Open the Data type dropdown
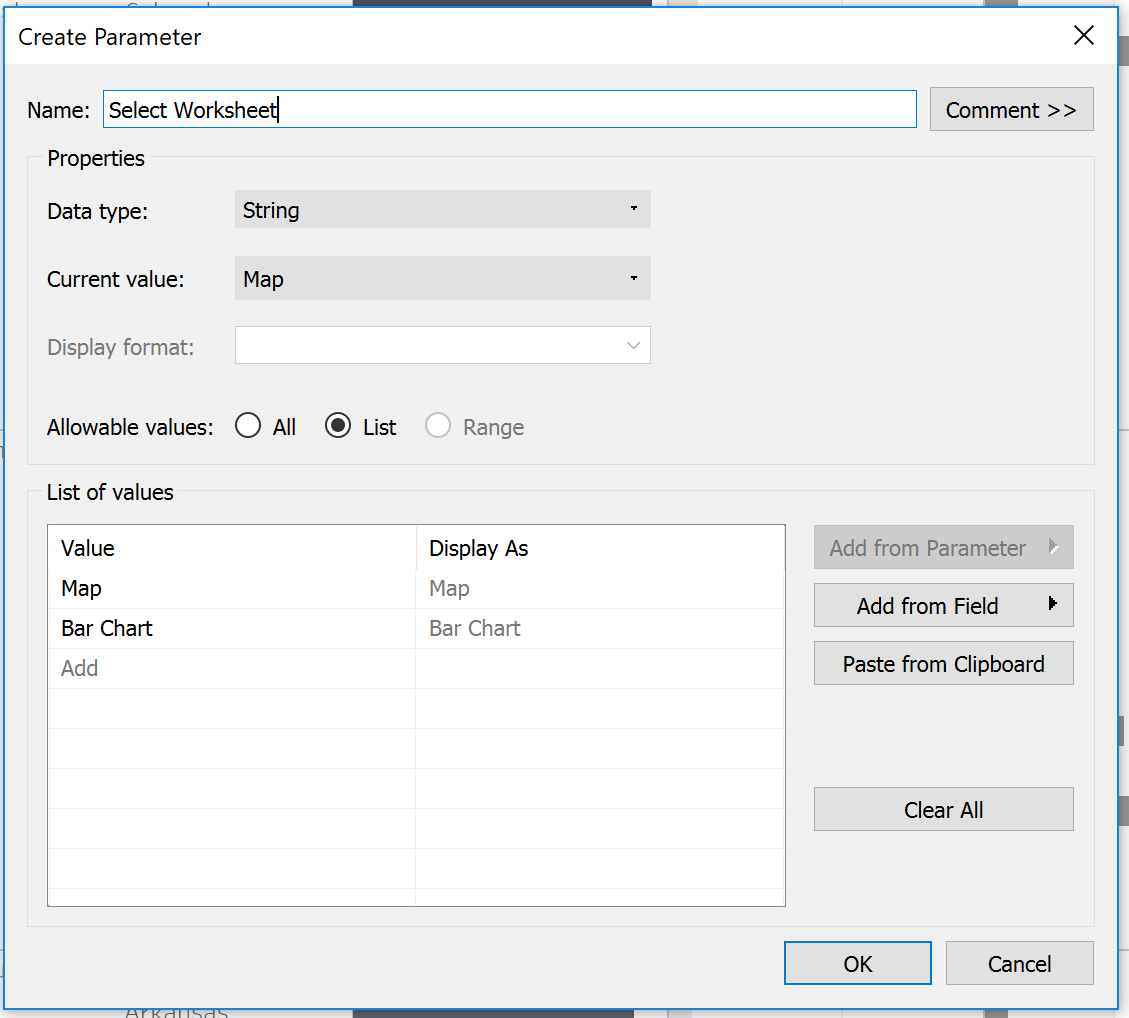1129x1018 pixels. click(x=442, y=210)
